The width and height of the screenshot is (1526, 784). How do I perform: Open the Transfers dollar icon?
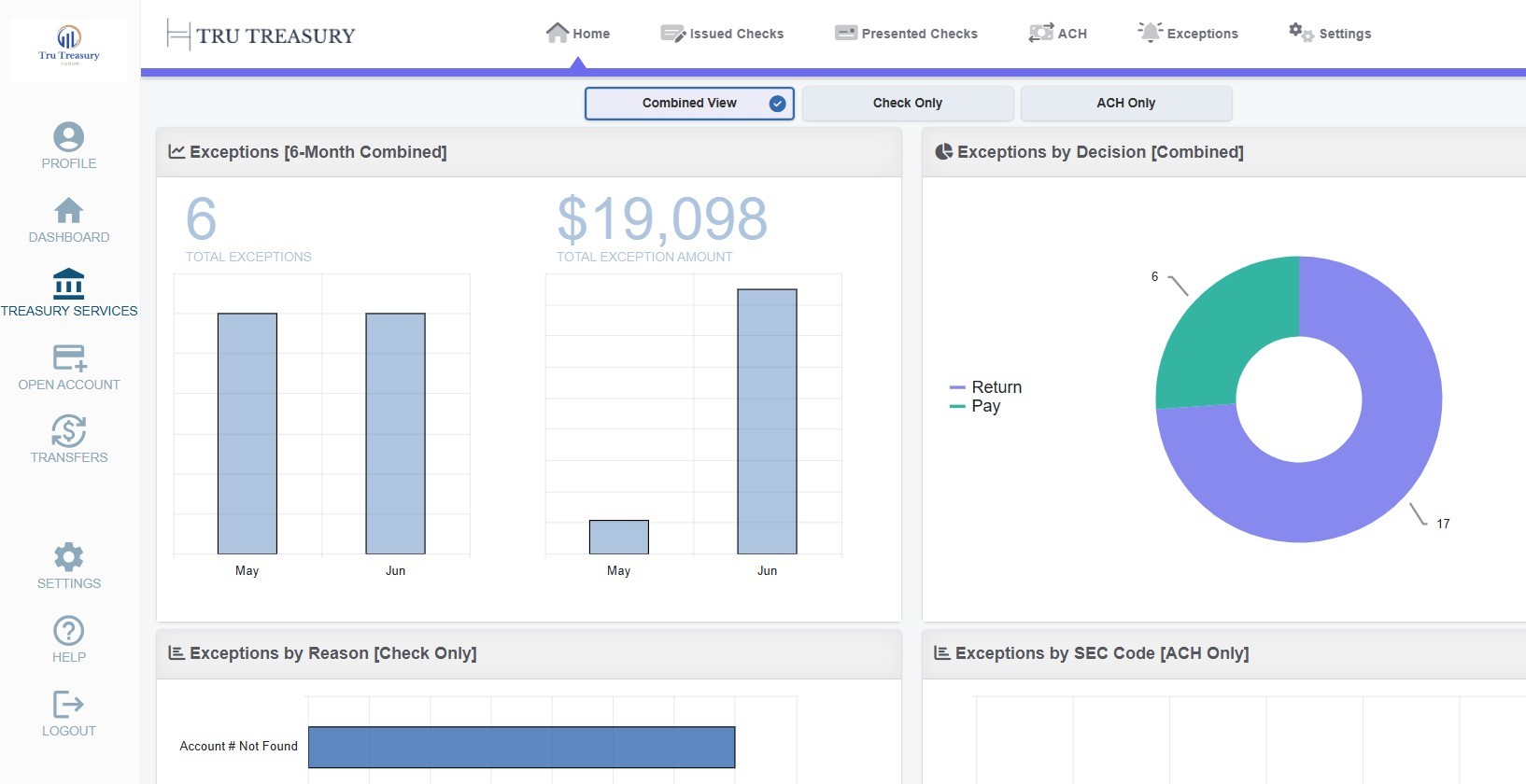[x=69, y=431]
